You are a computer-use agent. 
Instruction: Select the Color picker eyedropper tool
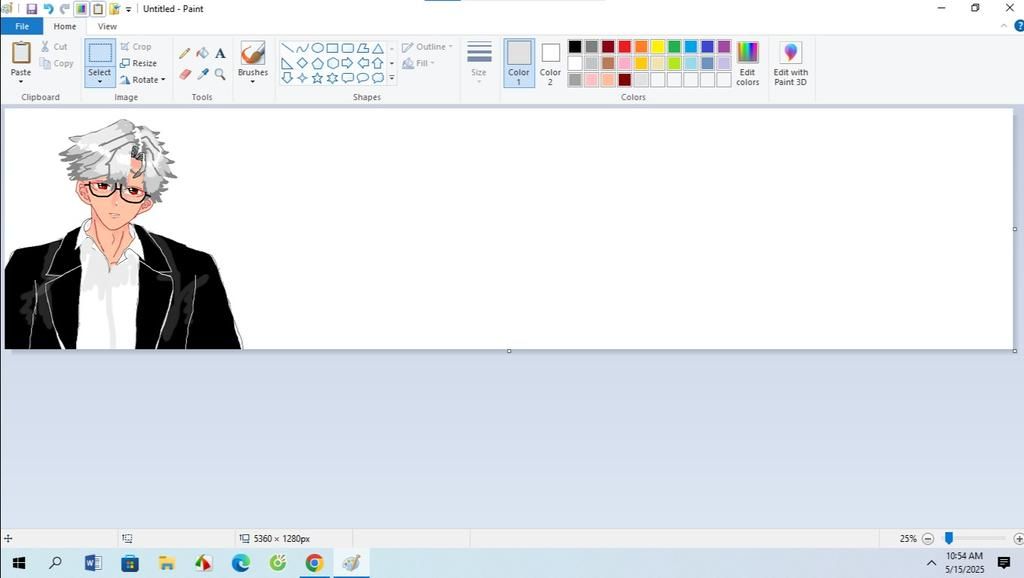tap(202, 74)
